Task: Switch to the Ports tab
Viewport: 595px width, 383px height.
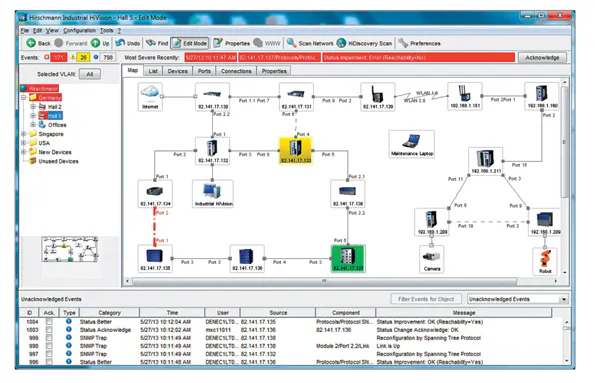Action: click(204, 71)
